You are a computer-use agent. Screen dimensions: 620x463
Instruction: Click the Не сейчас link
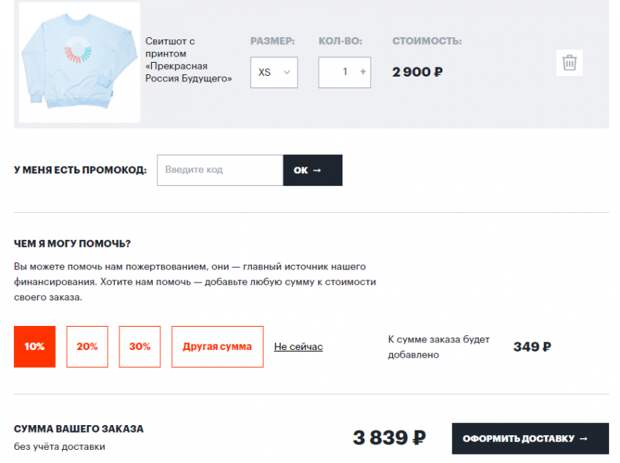[x=299, y=347]
